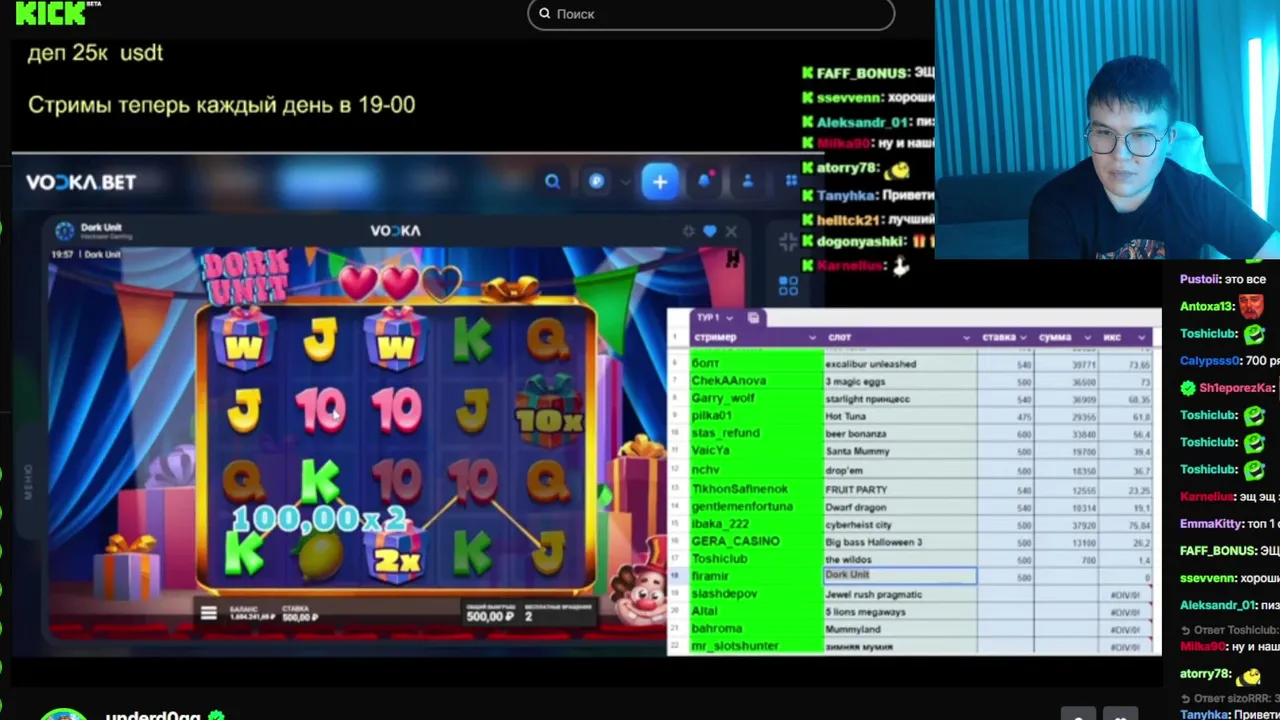
Task: Click the Kick logo
Action: [x=52, y=11]
